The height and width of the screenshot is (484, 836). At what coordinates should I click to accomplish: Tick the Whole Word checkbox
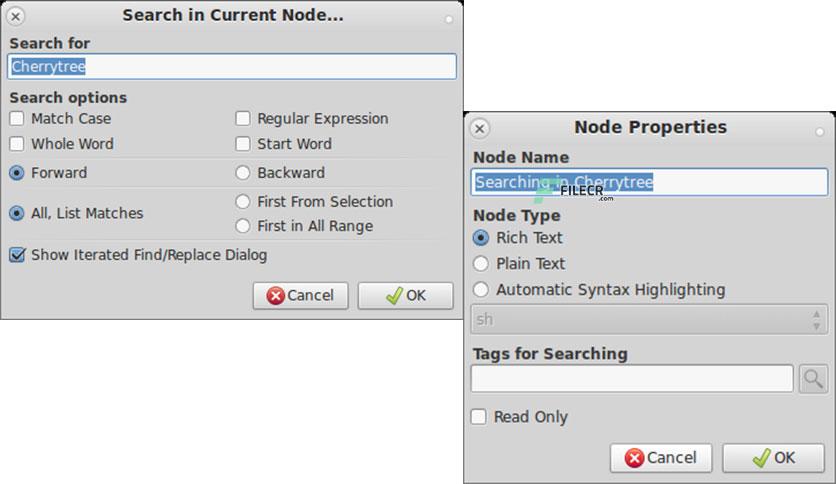click(17, 144)
